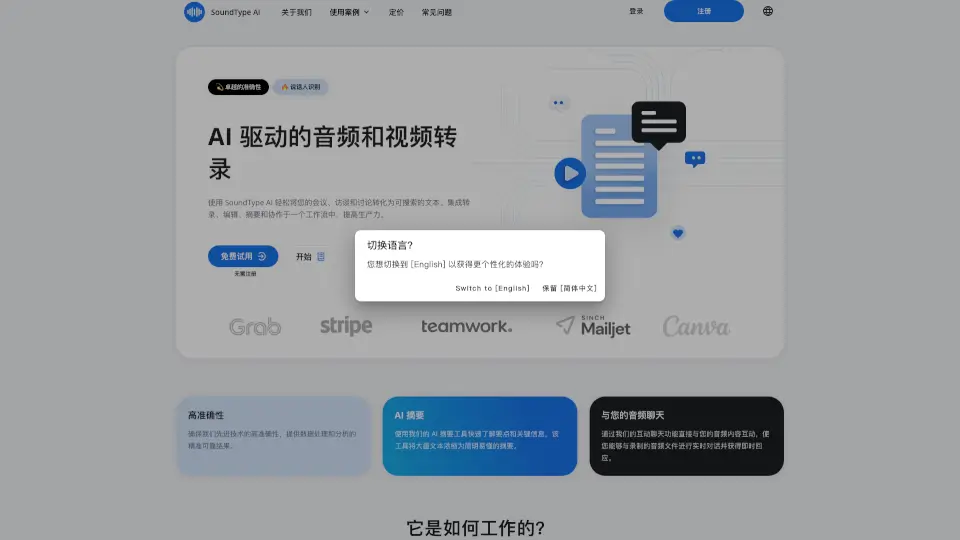960x540 pixels.
Task: Click the Grab logo
Action: (x=255, y=327)
